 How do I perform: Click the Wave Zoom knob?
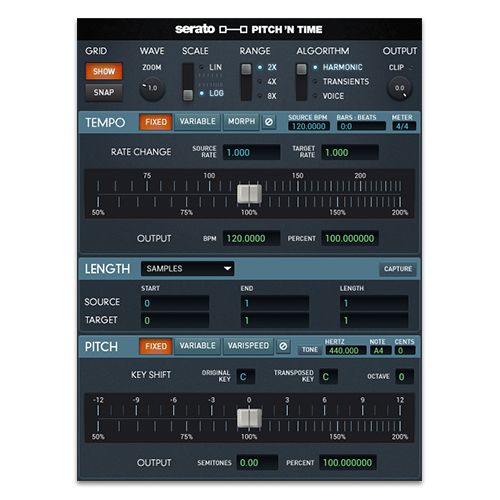(152, 89)
